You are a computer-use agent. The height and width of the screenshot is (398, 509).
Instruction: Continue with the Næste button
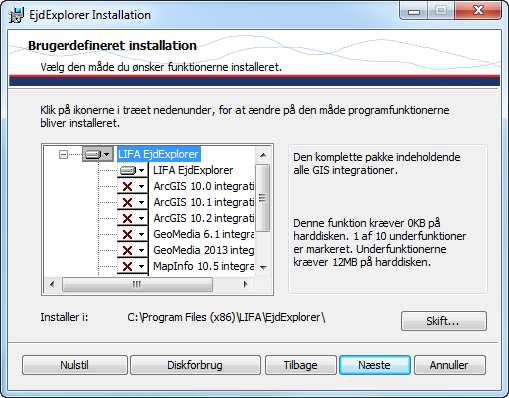click(x=375, y=365)
